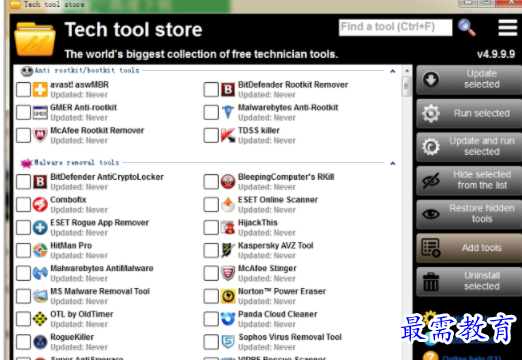Image resolution: width=522 pixels, height=360 pixels.
Task: Click the Run selected button
Action: click(469, 113)
